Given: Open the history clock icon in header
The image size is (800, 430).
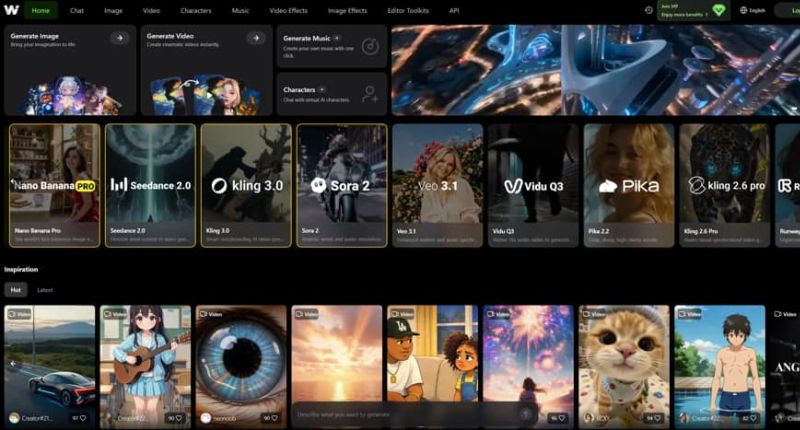Looking at the screenshot, I should point(649,10).
